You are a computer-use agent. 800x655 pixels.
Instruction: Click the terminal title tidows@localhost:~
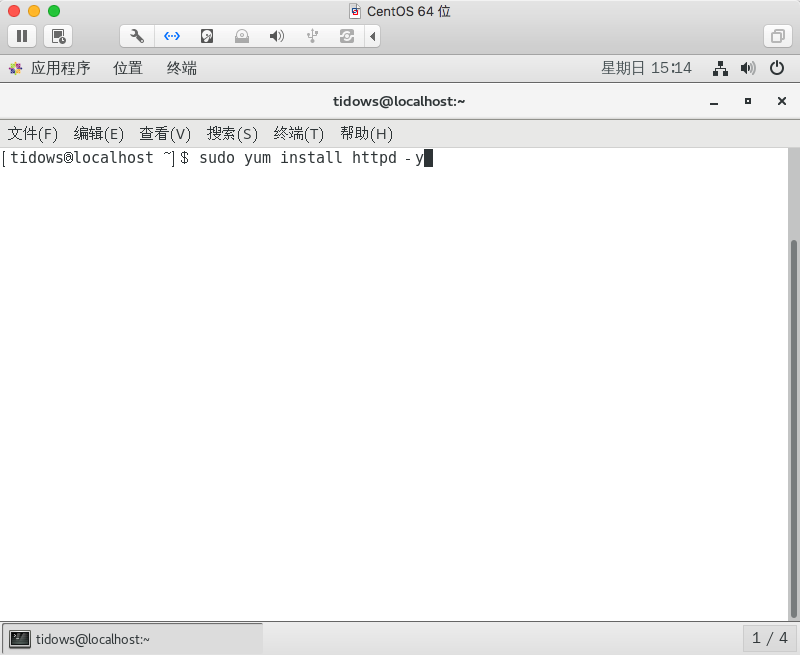pyautogui.click(x=399, y=102)
